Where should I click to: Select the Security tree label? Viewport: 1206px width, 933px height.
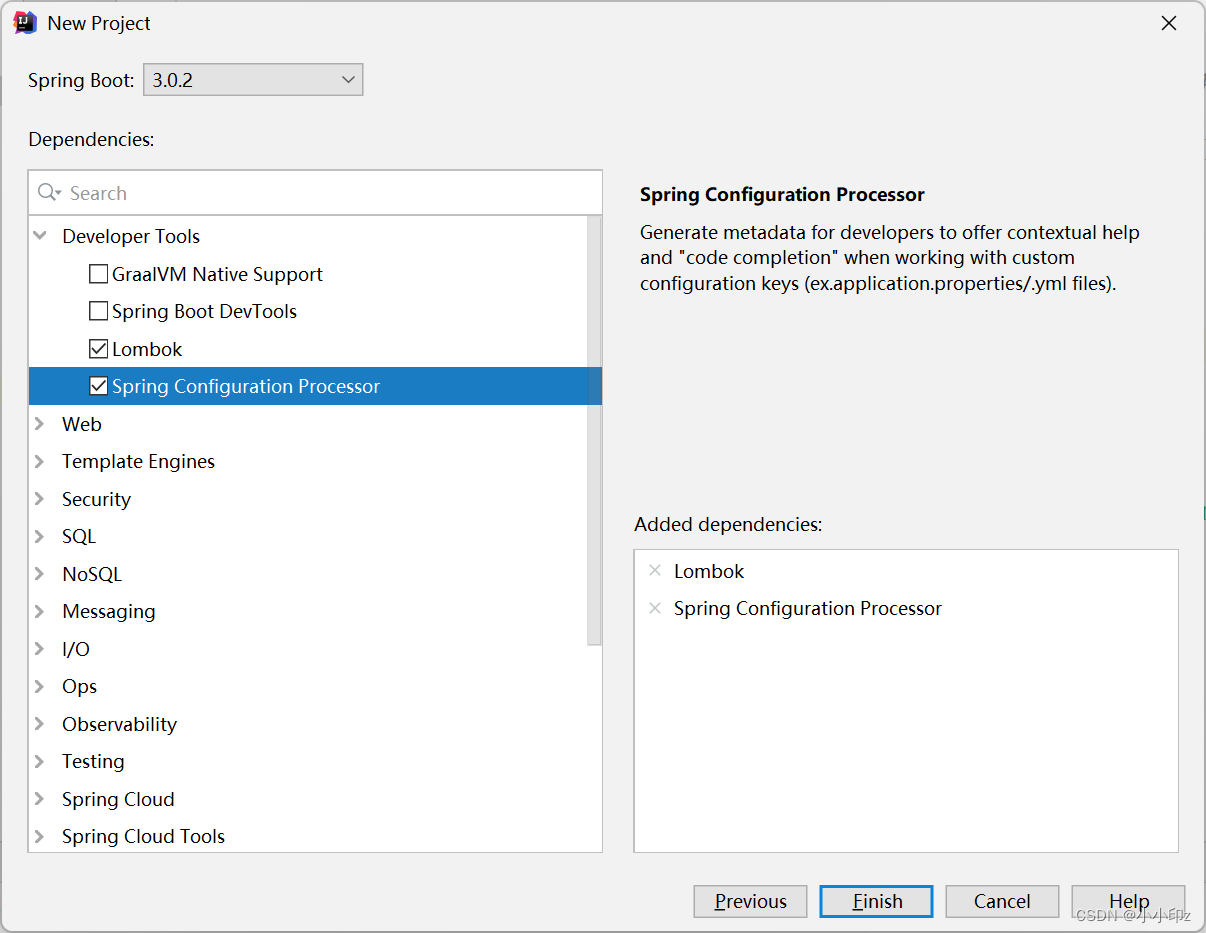96,499
